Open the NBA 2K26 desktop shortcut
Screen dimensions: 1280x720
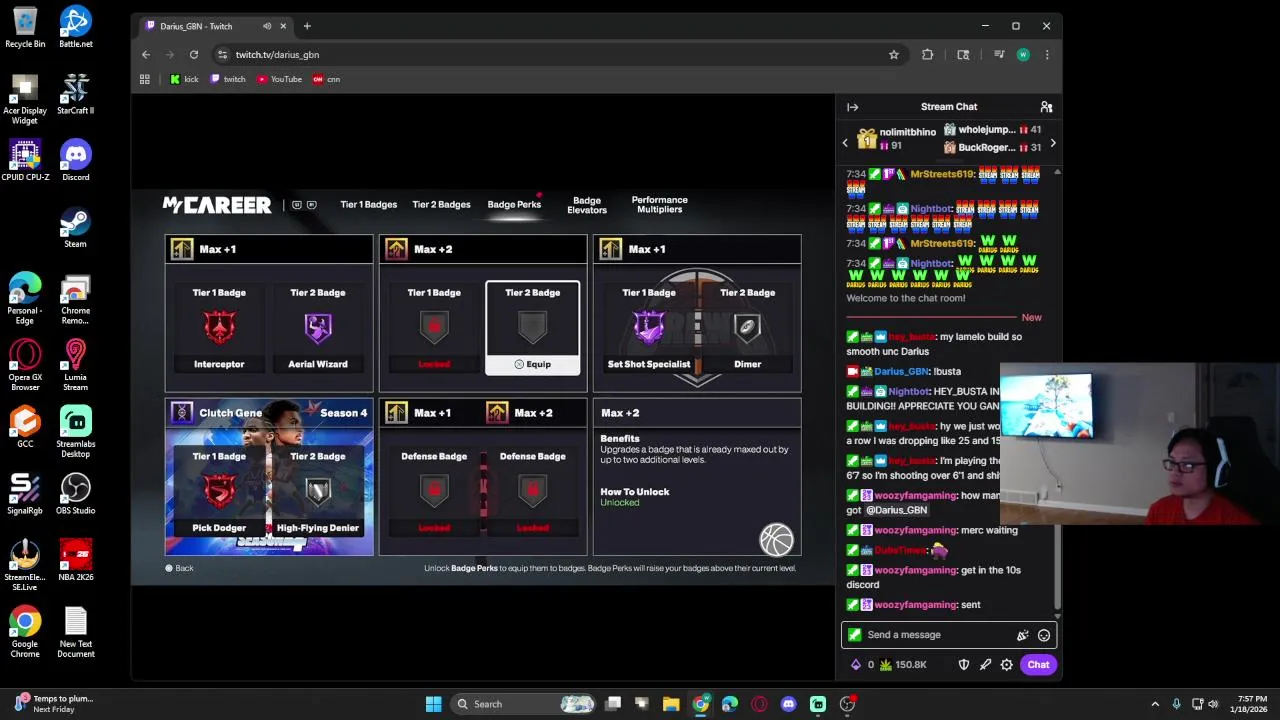pos(76,561)
